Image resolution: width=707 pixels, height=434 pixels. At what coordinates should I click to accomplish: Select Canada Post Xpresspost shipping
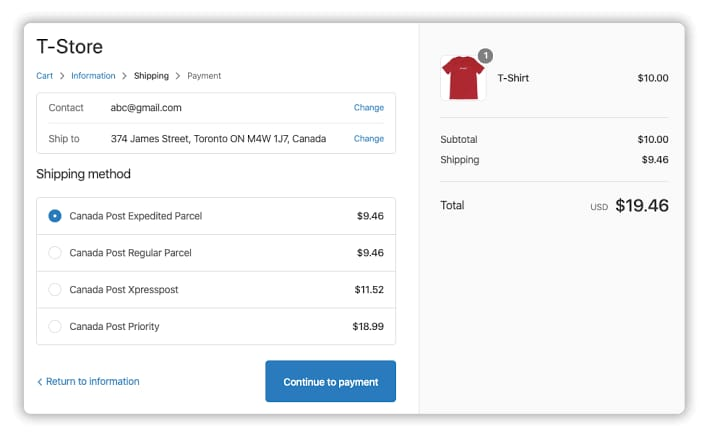click(x=55, y=290)
